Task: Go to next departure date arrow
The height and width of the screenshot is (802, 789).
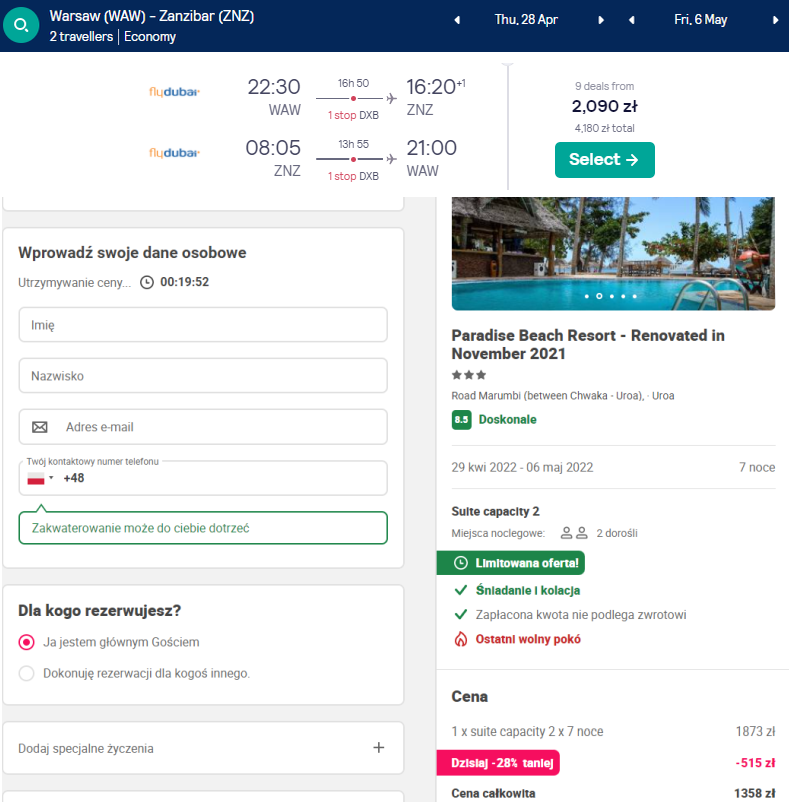Action: [601, 20]
